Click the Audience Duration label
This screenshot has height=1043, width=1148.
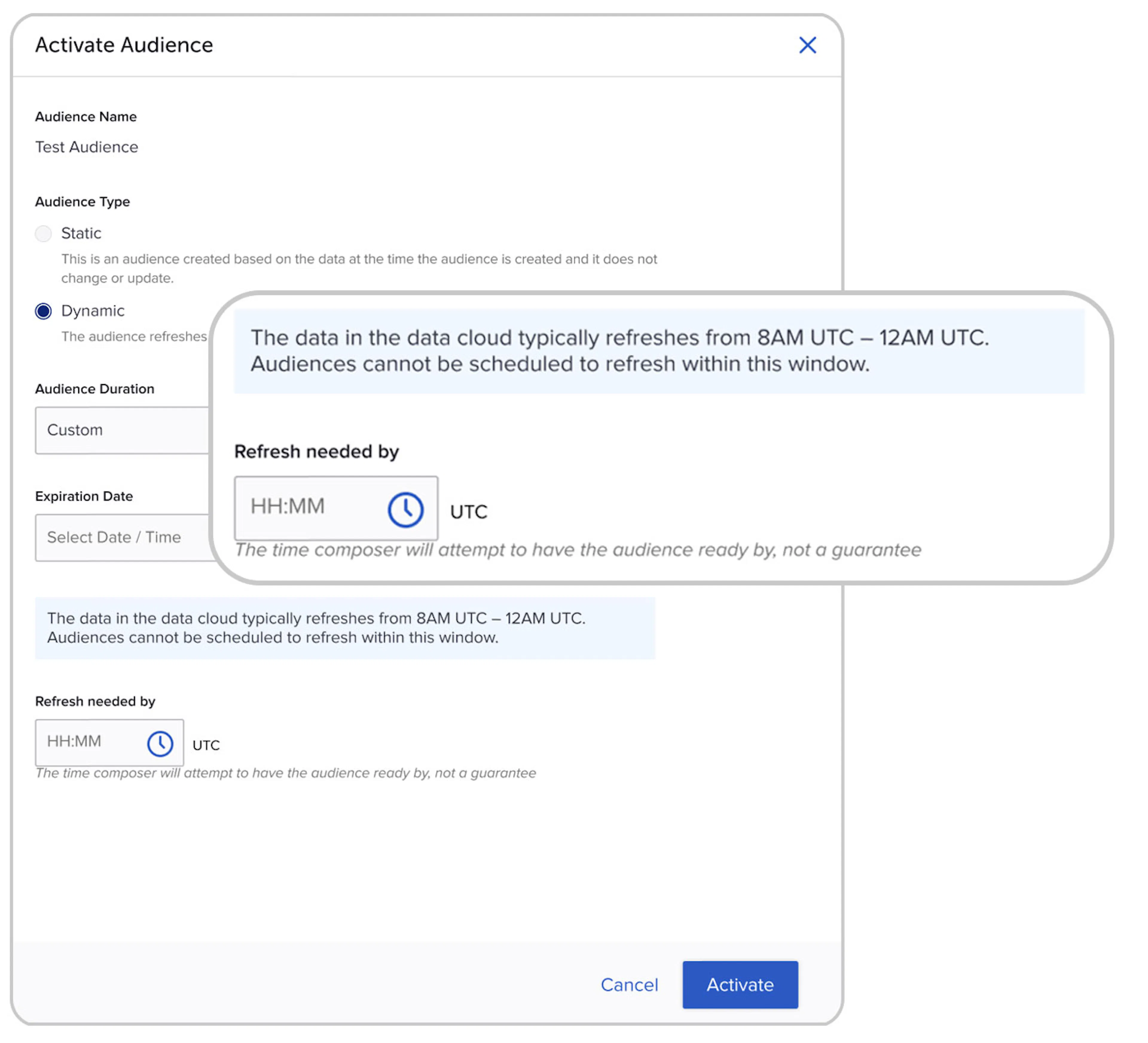point(94,389)
